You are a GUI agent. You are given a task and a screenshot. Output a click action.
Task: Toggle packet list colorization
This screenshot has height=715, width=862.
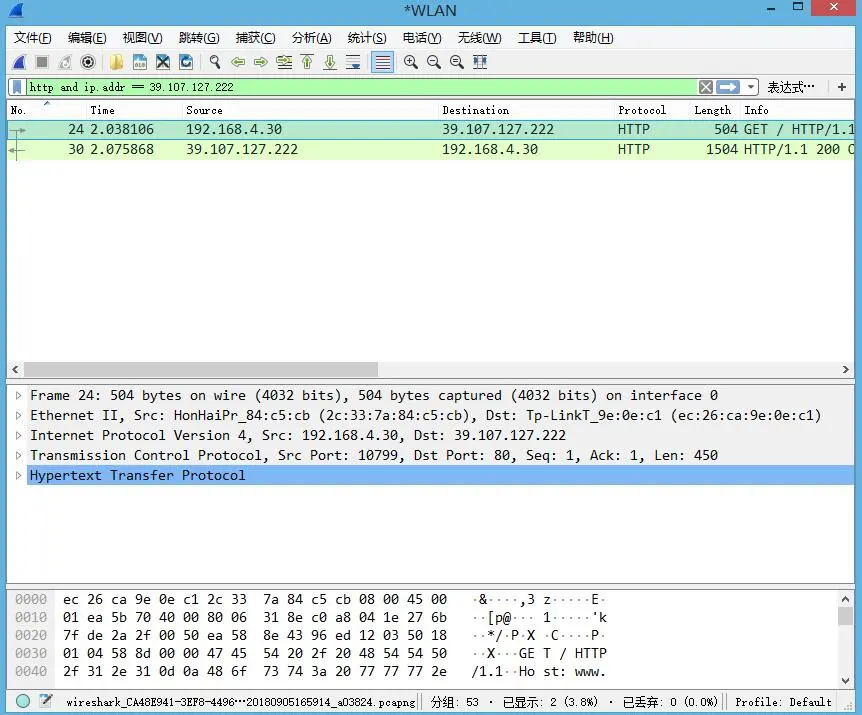pyautogui.click(x=383, y=62)
